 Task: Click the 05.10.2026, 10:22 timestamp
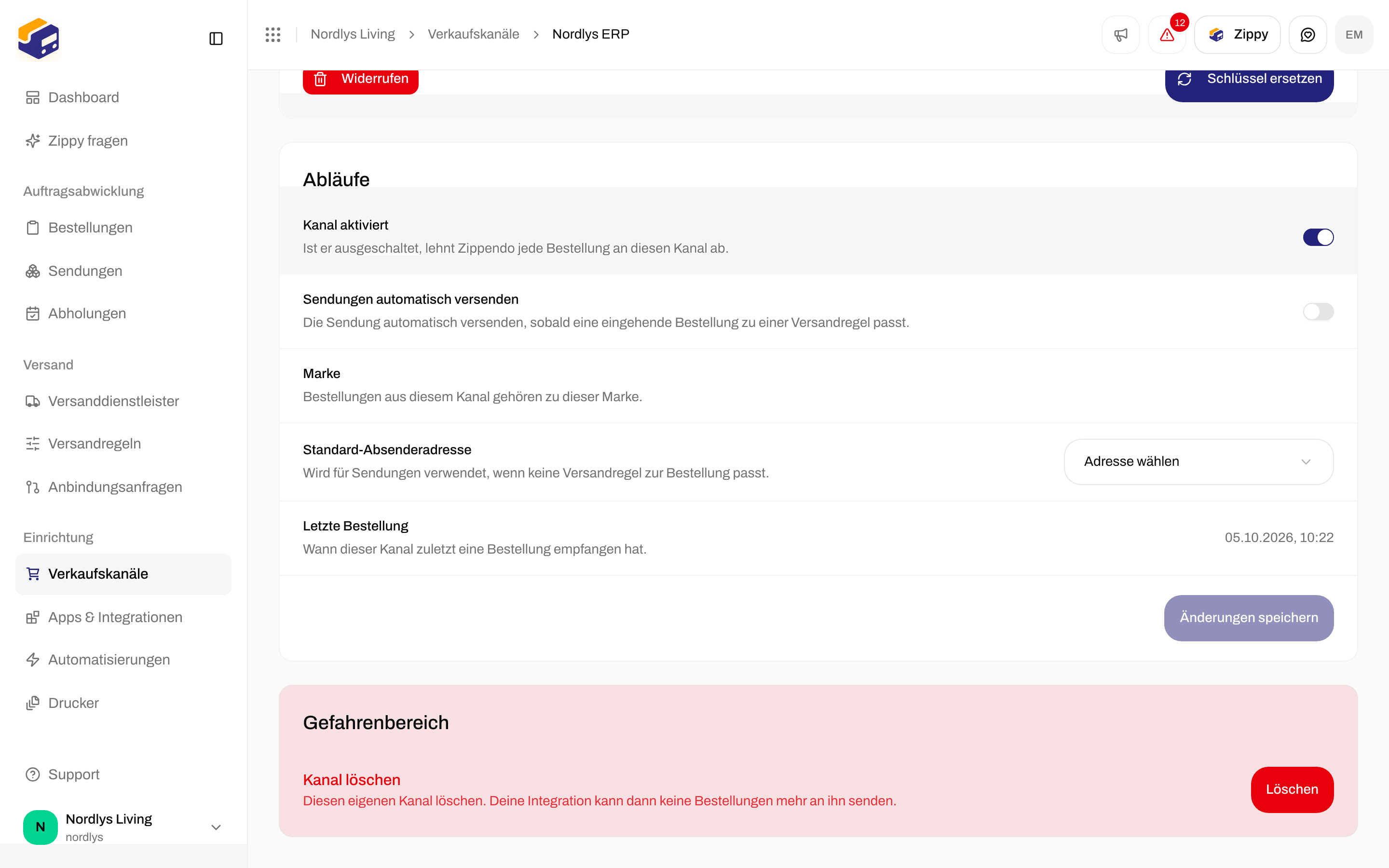pos(1279,538)
